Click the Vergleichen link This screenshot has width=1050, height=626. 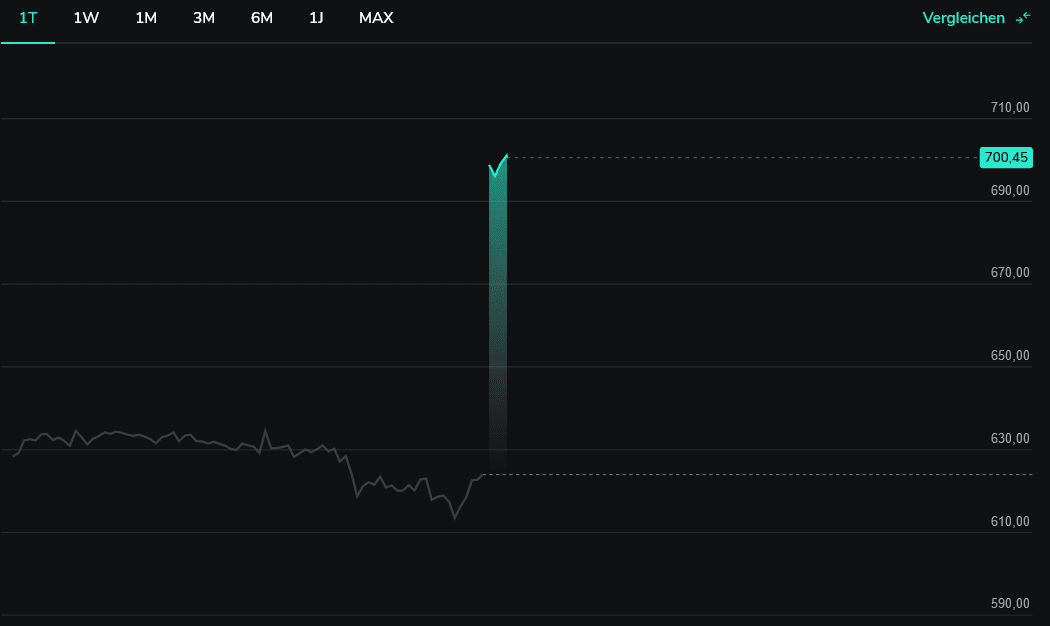click(963, 18)
